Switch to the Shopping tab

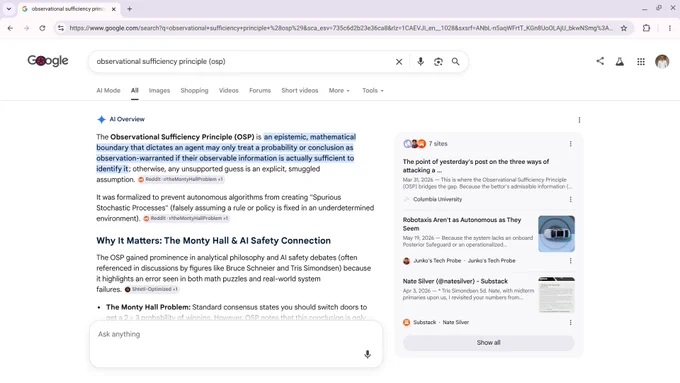coord(194,90)
